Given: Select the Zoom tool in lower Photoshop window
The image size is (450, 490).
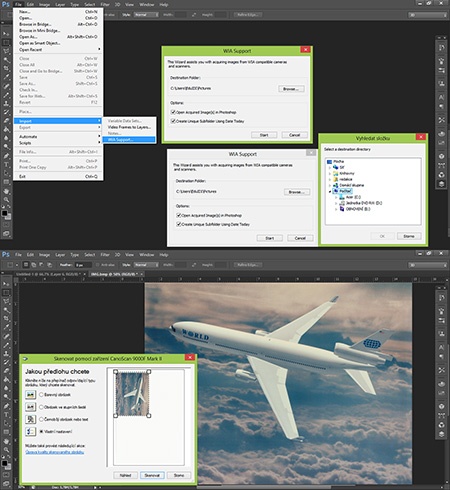Looking at the screenshot, I should click(6, 450).
